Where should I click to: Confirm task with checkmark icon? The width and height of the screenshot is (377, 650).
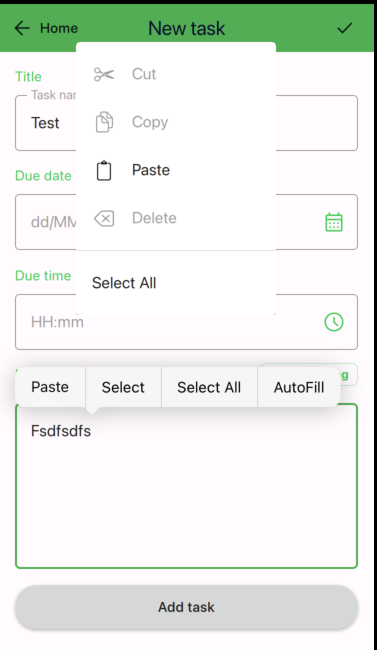(x=344, y=28)
